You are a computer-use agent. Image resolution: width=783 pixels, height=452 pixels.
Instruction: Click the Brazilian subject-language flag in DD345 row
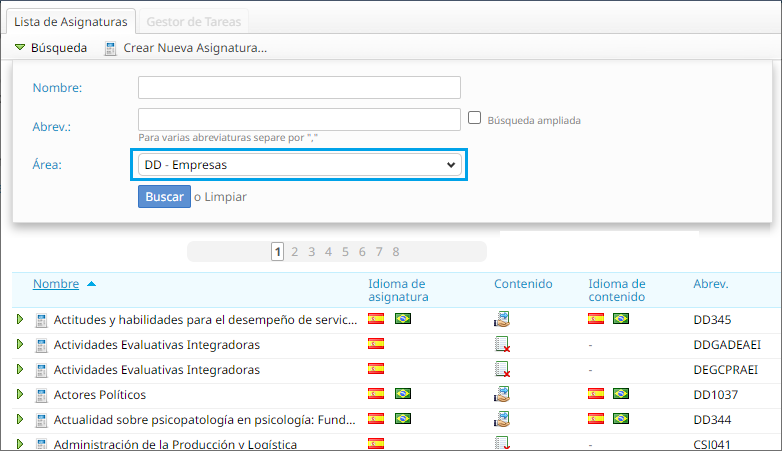pos(403,319)
